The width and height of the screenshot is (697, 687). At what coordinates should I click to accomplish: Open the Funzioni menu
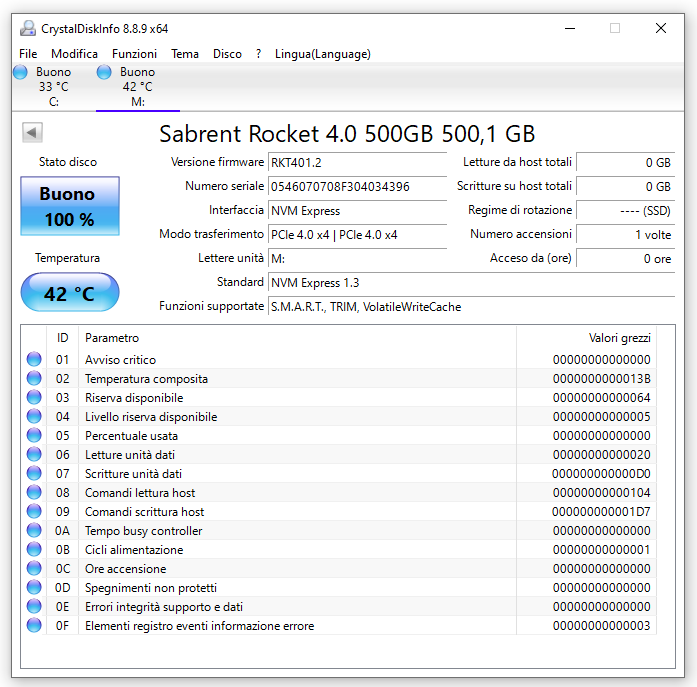tap(134, 54)
